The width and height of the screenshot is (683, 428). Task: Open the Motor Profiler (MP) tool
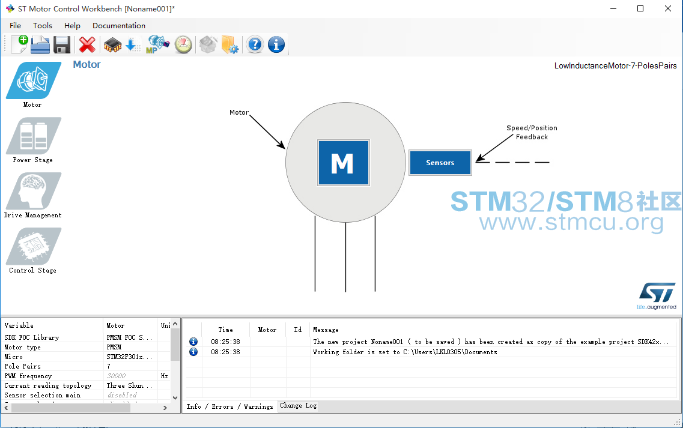tap(157, 44)
